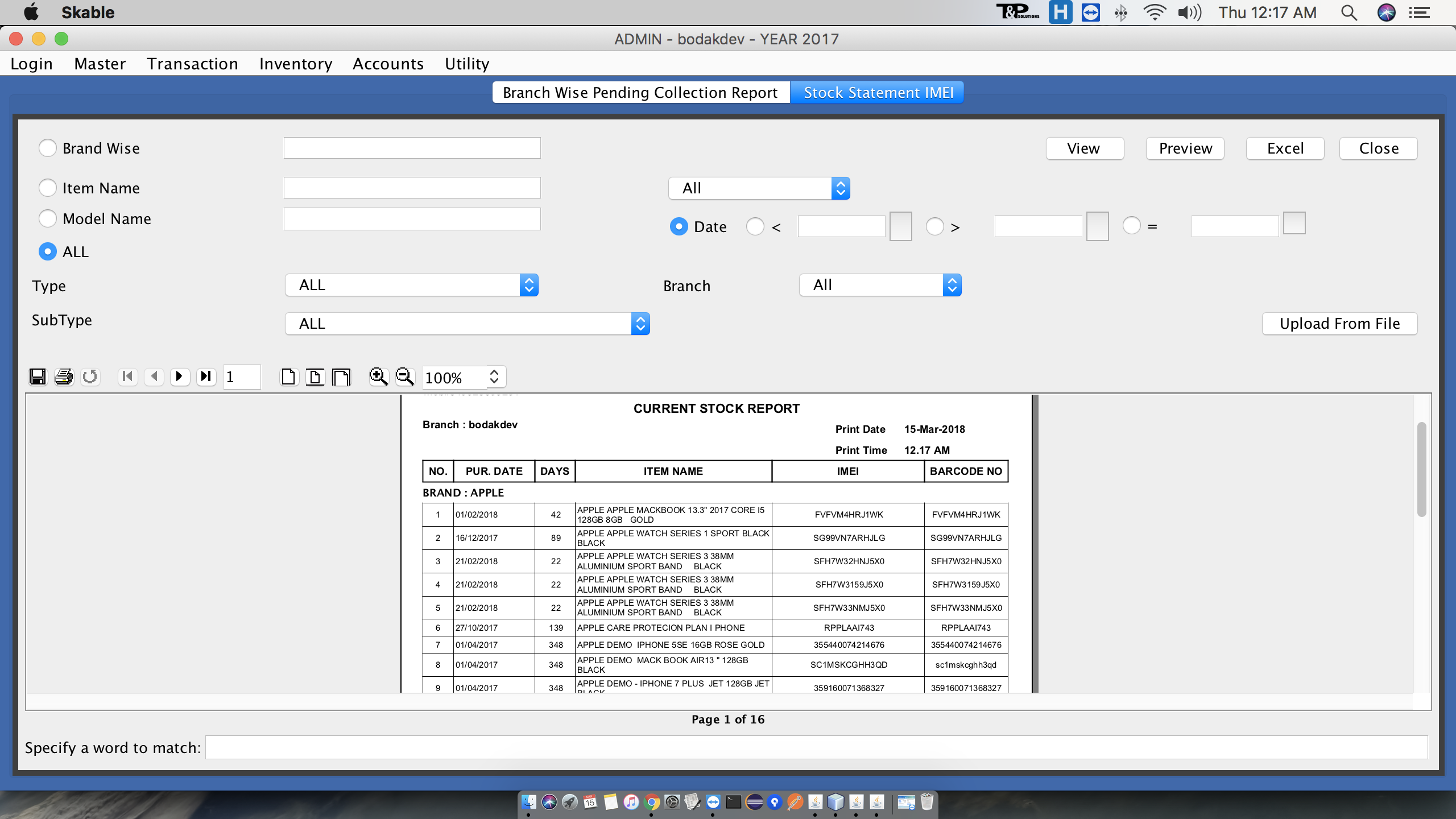Open the Type dropdown

tap(412, 285)
